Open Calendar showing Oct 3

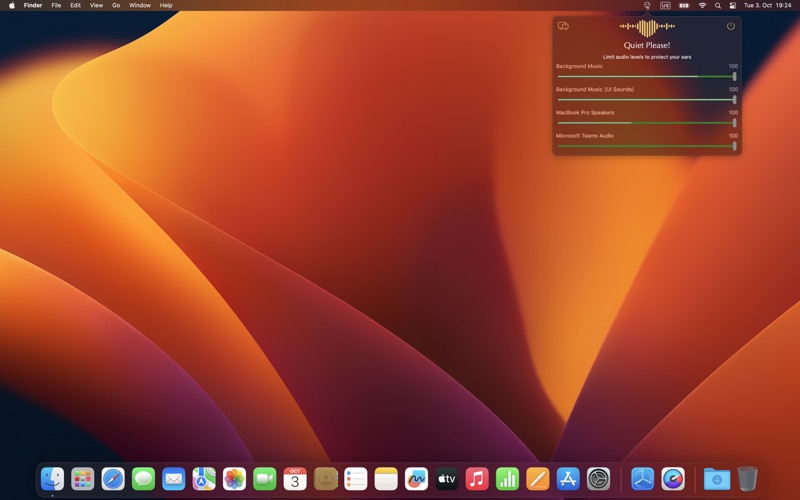pyautogui.click(x=295, y=479)
